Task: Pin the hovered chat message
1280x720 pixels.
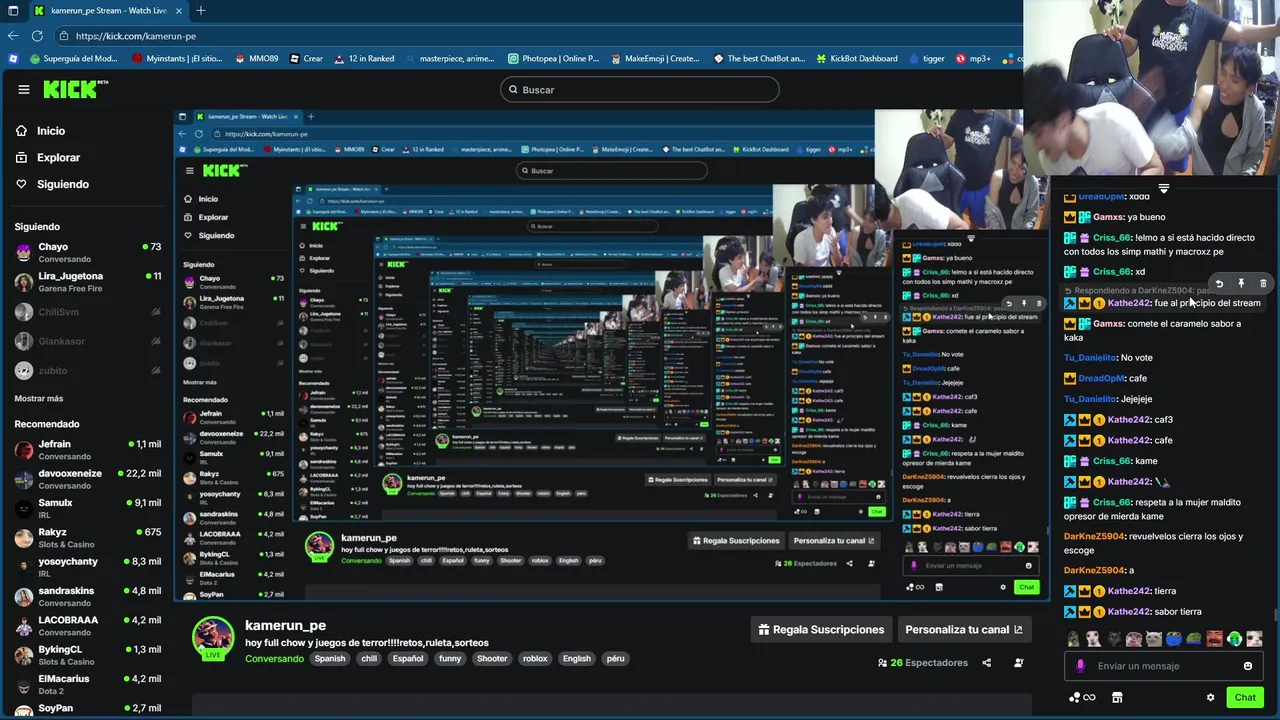Action: 1241,284
